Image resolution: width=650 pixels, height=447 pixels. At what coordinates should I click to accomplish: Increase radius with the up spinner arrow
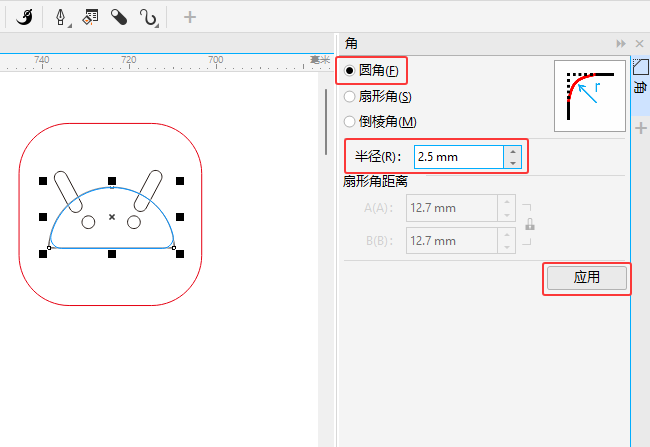click(513, 152)
